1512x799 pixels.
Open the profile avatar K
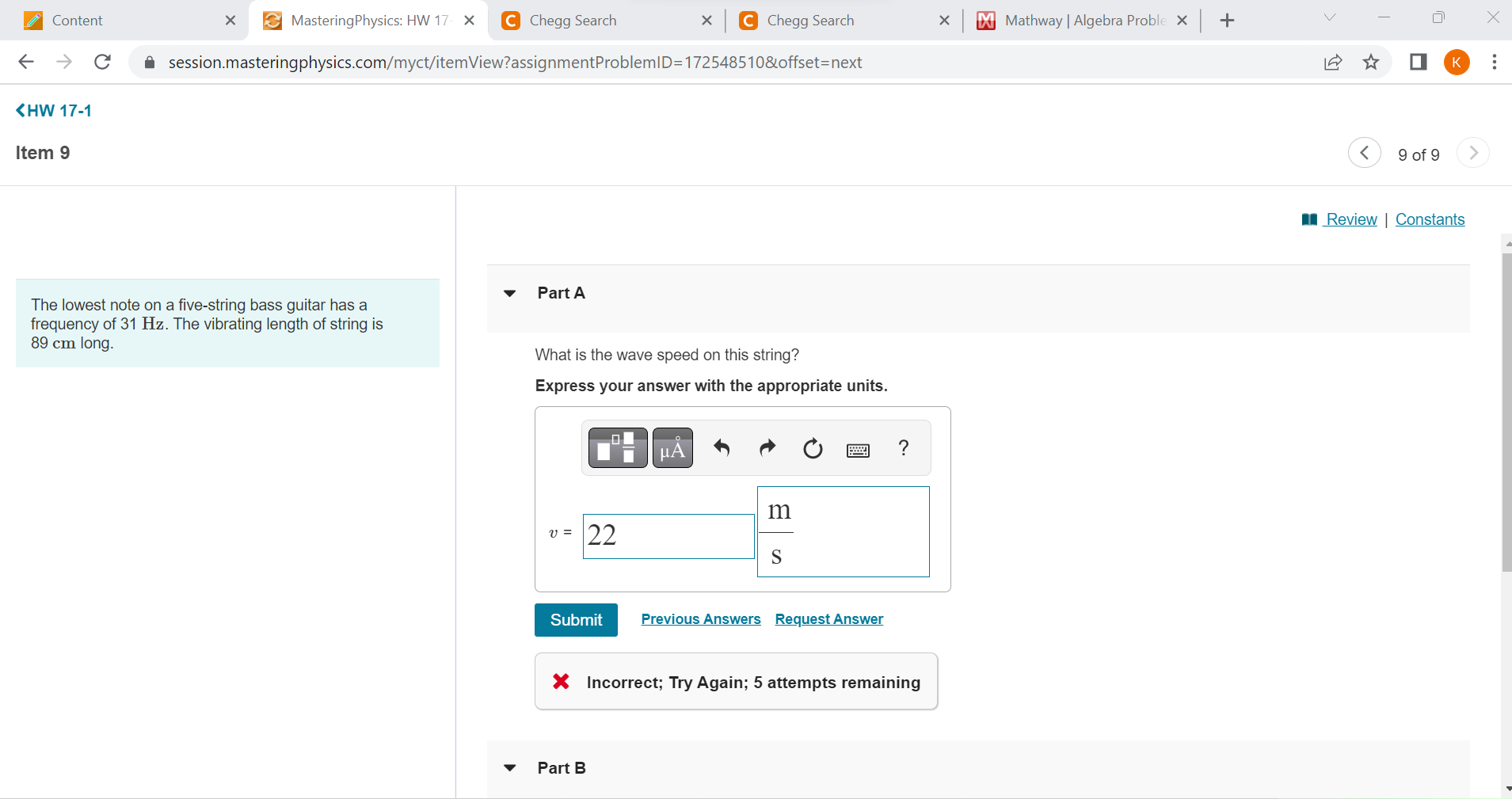coord(1457,62)
